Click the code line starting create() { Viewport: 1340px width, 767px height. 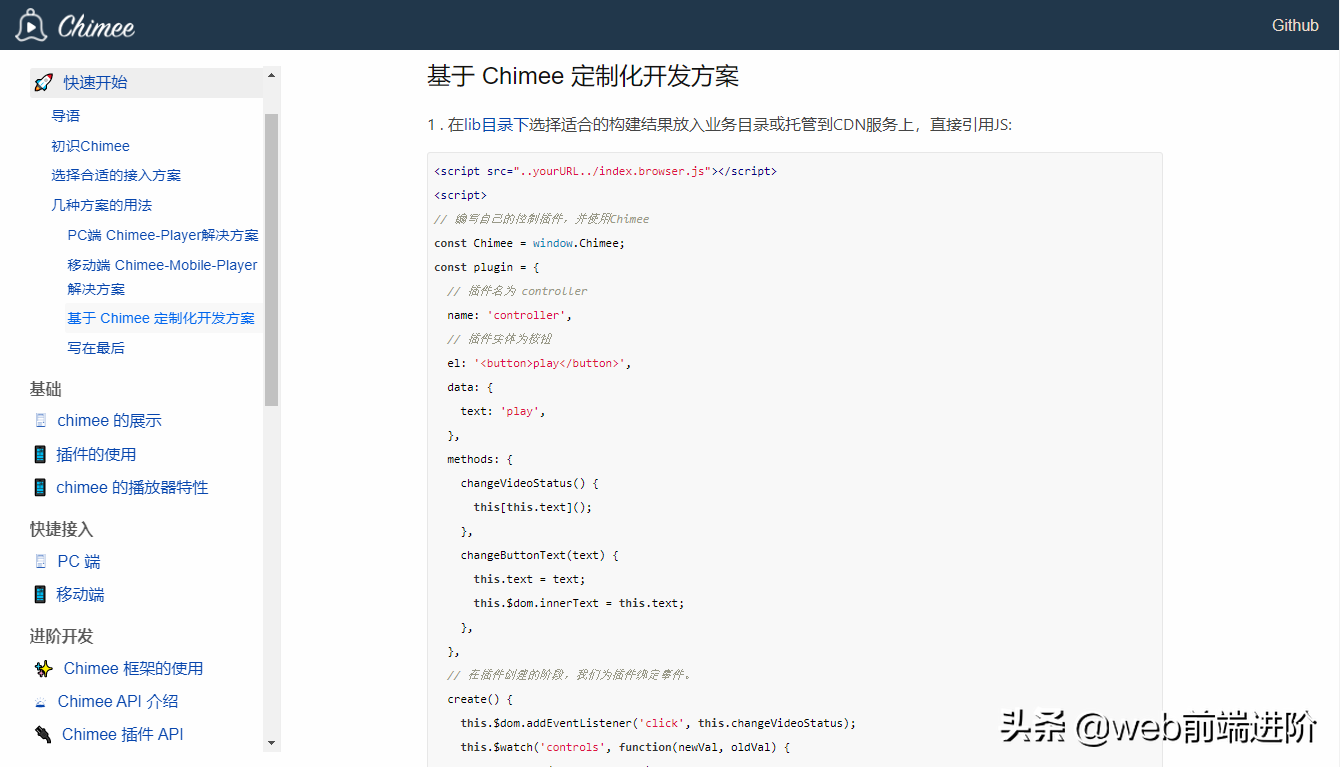click(480, 699)
